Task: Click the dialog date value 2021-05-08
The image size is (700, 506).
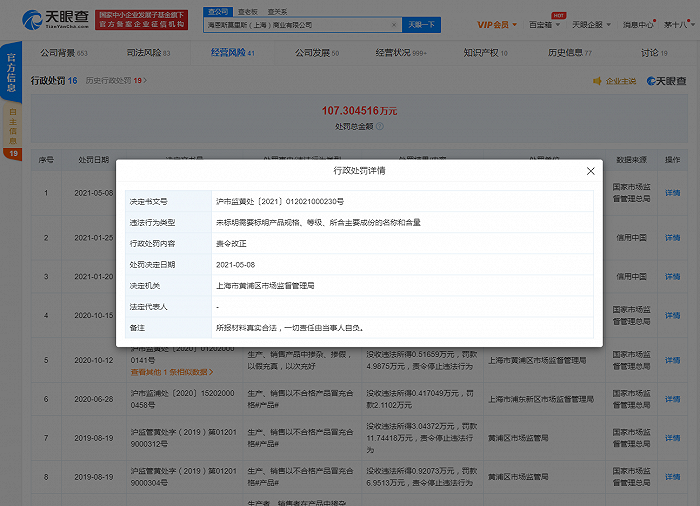Action: coord(235,264)
